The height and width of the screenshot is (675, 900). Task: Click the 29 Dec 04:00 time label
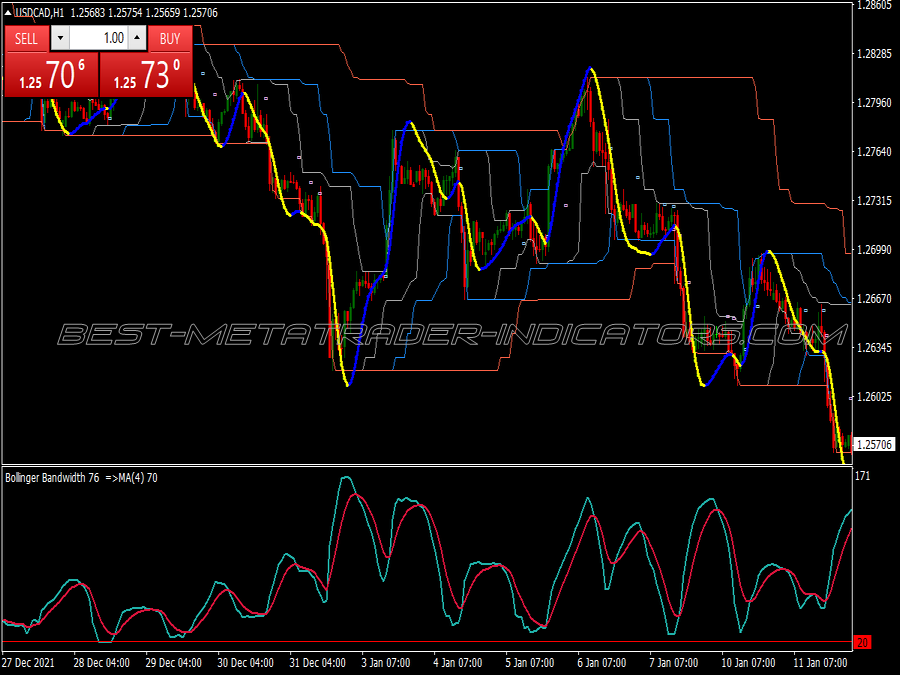point(173,662)
